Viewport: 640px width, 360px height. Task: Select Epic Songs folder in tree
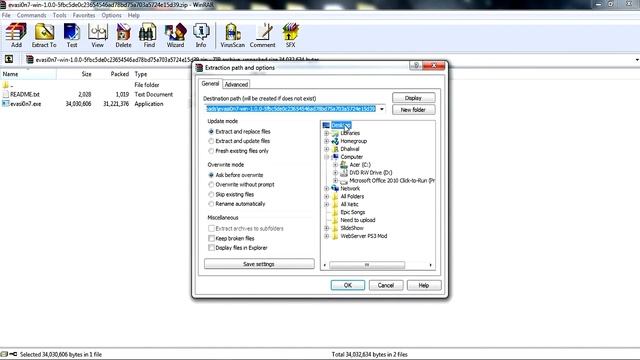[353, 212]
